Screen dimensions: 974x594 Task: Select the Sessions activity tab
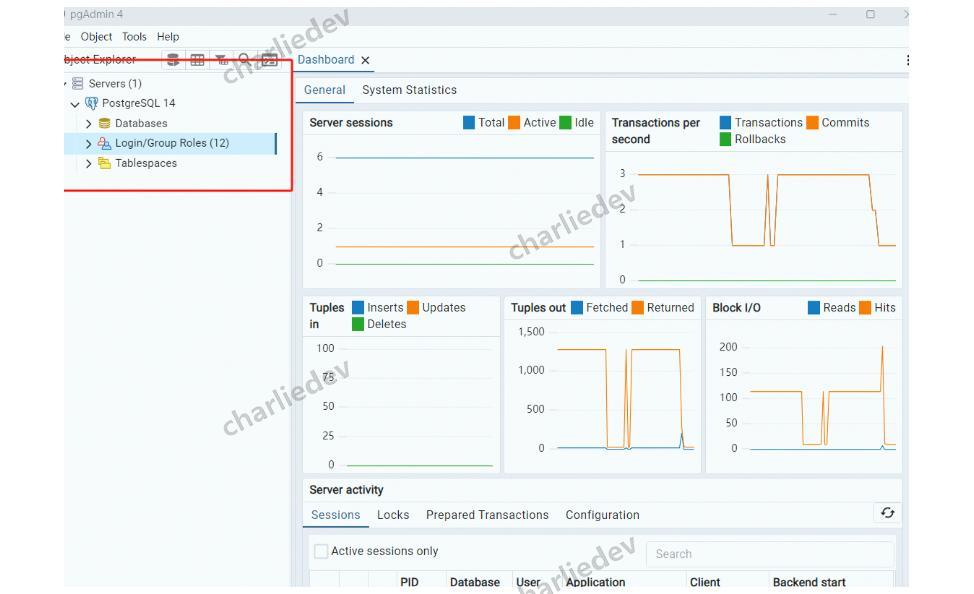(x=335, y=515)
